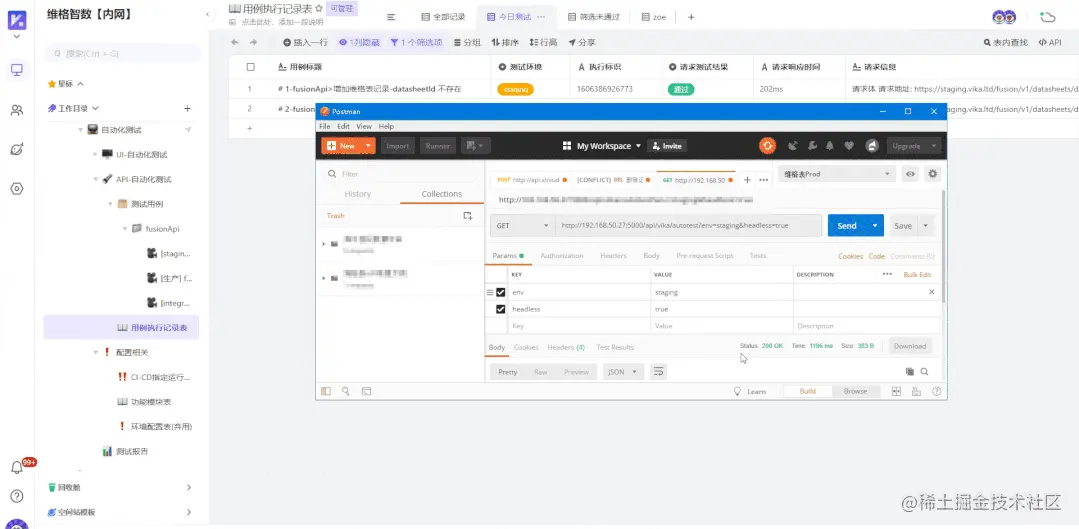Uncheck the headless parameter checkbox
Viewport: 1079px width, 529px height.
click(x=500, y=309)
